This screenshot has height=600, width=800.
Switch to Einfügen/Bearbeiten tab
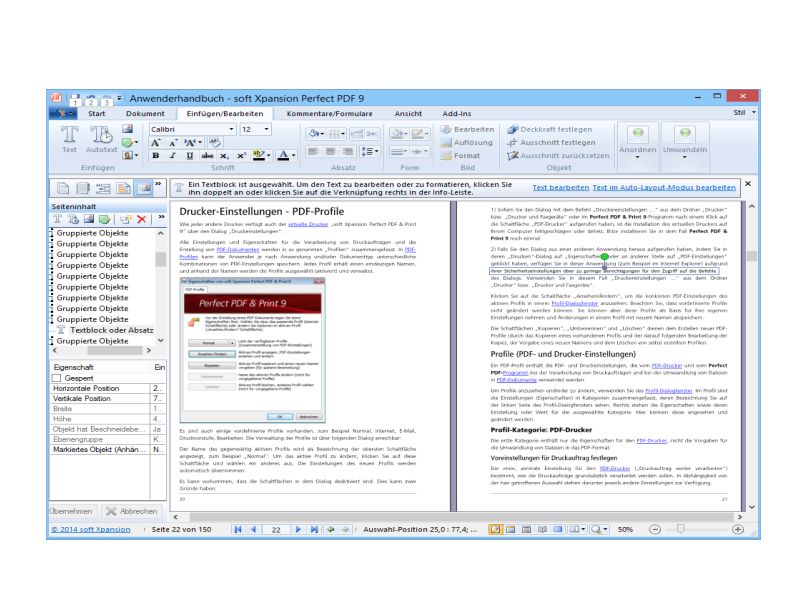225,113
